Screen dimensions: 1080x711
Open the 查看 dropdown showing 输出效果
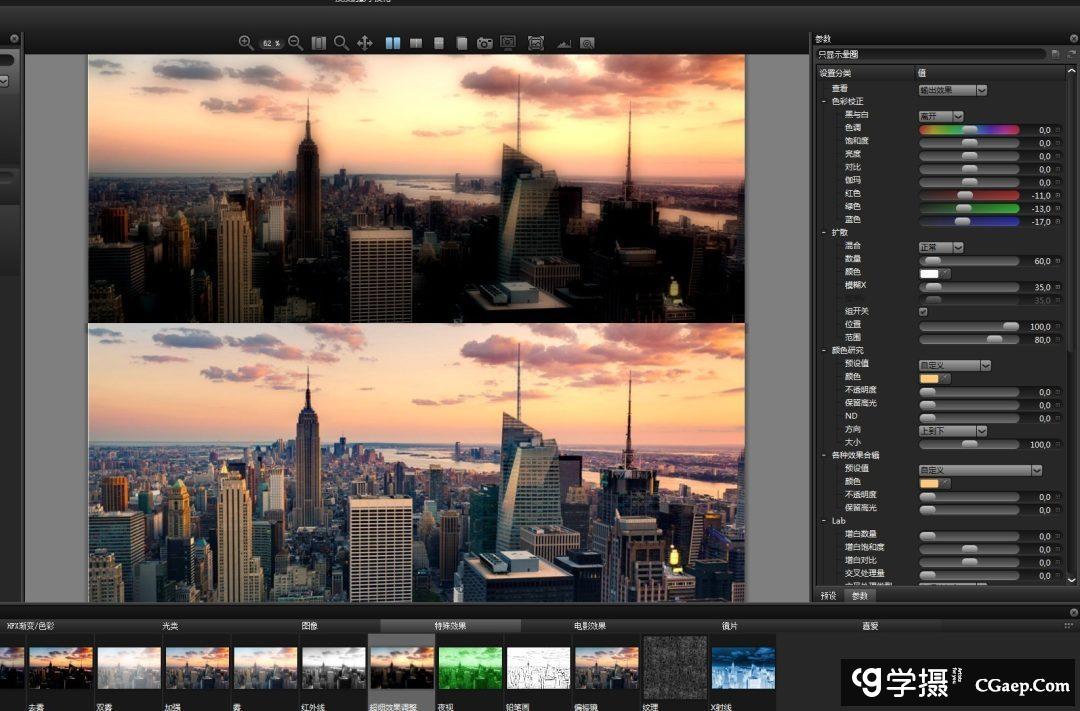point(952,90)
